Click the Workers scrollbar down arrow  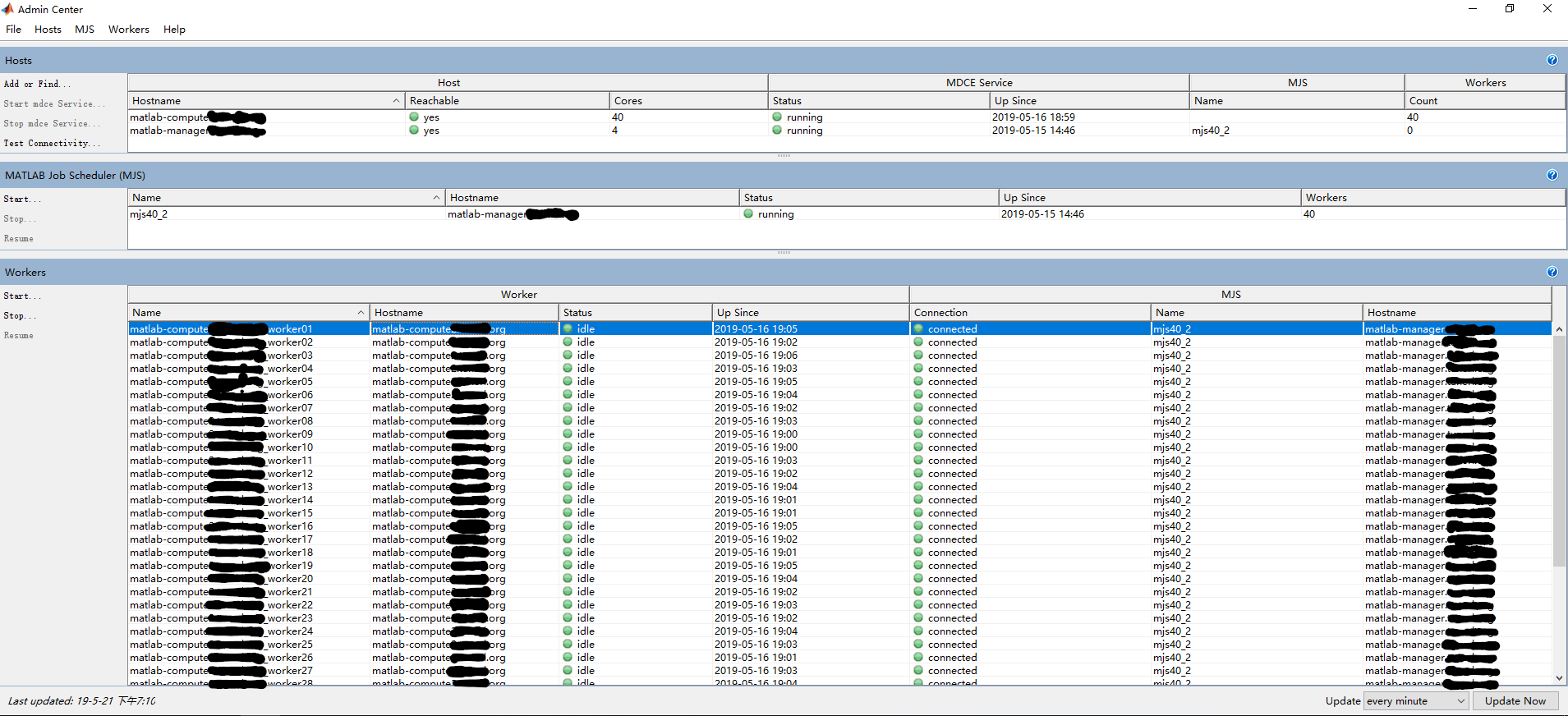tap(1559, 678)
